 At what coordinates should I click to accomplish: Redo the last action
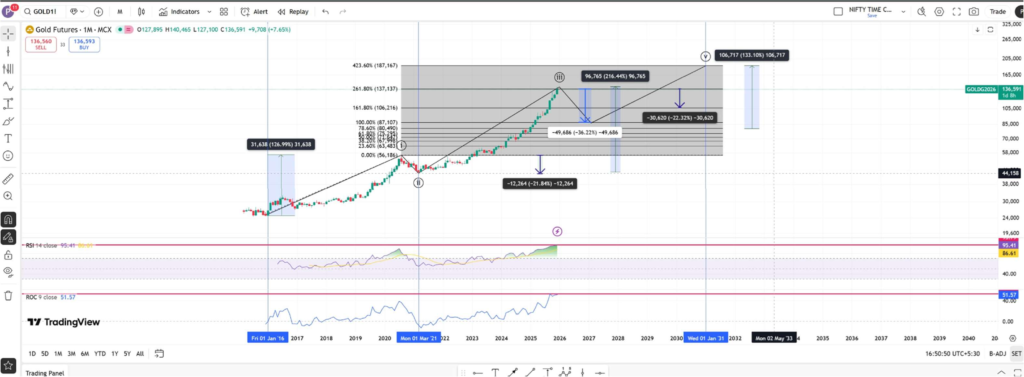point(343,12)
